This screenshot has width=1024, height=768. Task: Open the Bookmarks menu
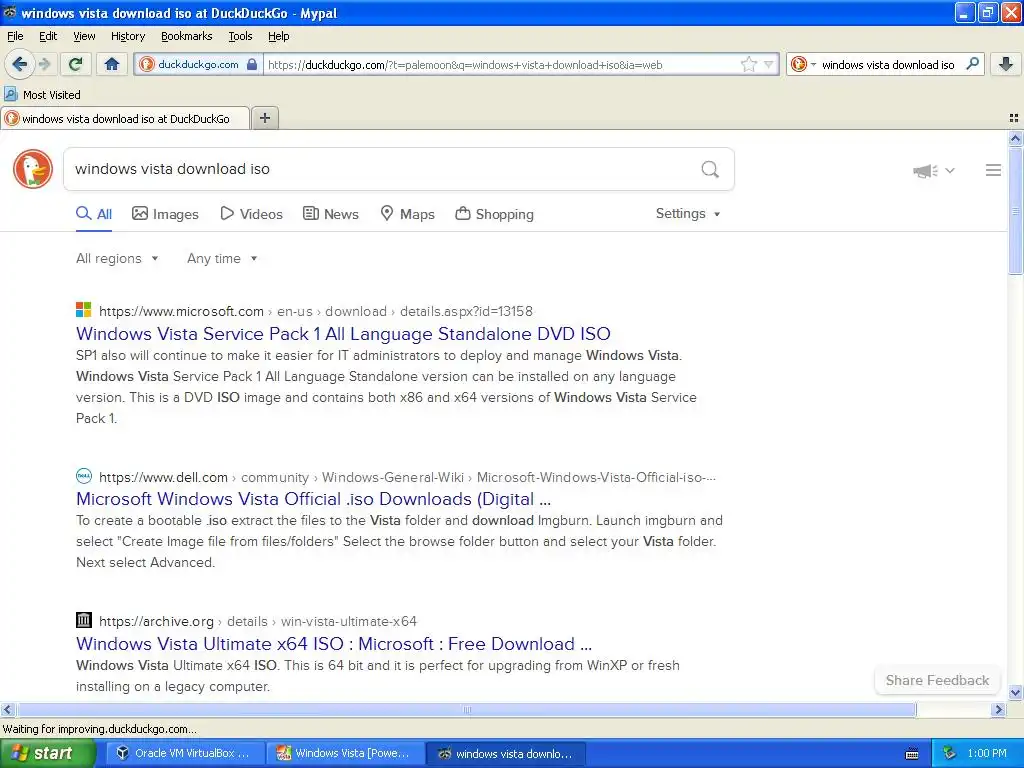coord(187,36)
